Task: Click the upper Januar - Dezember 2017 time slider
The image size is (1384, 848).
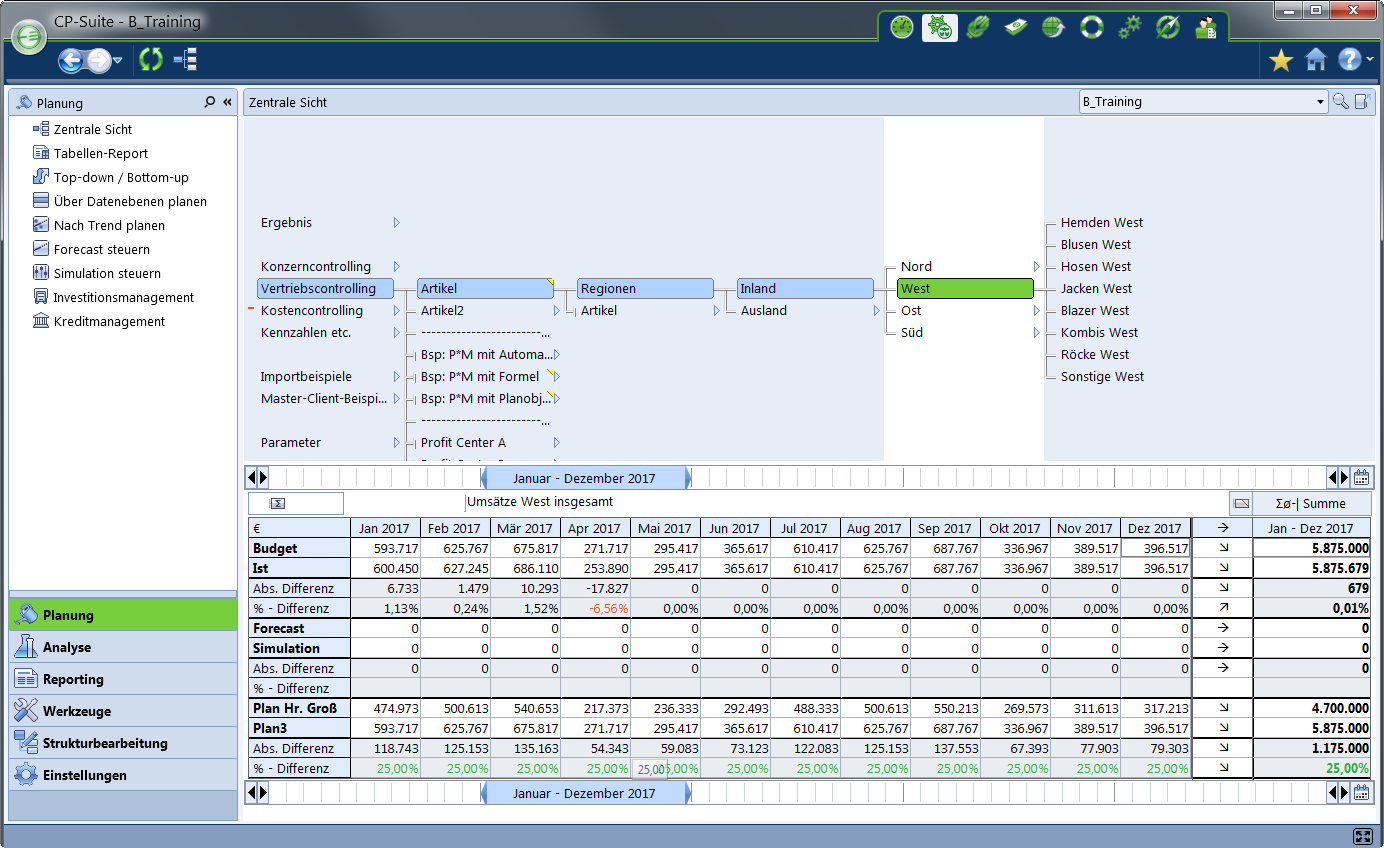Action: (x=585, y=478)
